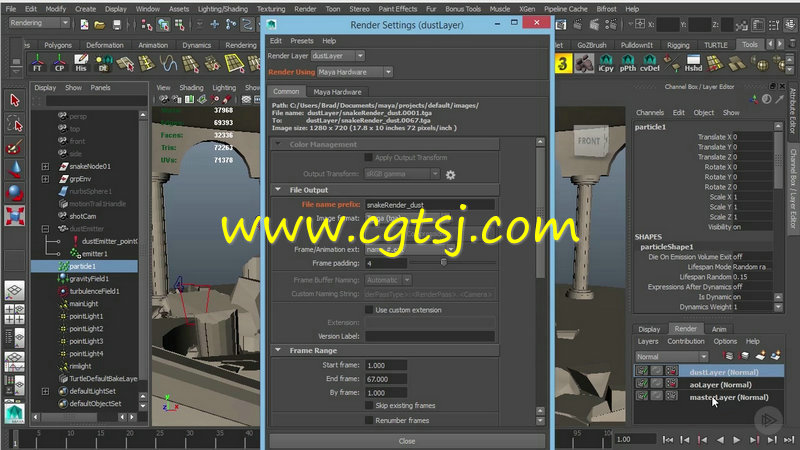Click the His shelf button
This screenshot has width=800, height=450.
81,63
